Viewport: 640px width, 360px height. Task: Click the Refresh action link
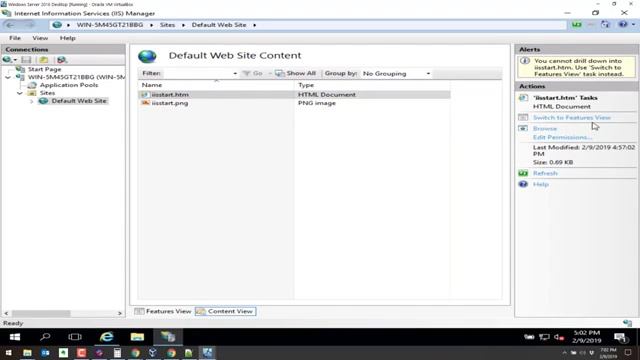pyautogui.click(x=545, y=173)
